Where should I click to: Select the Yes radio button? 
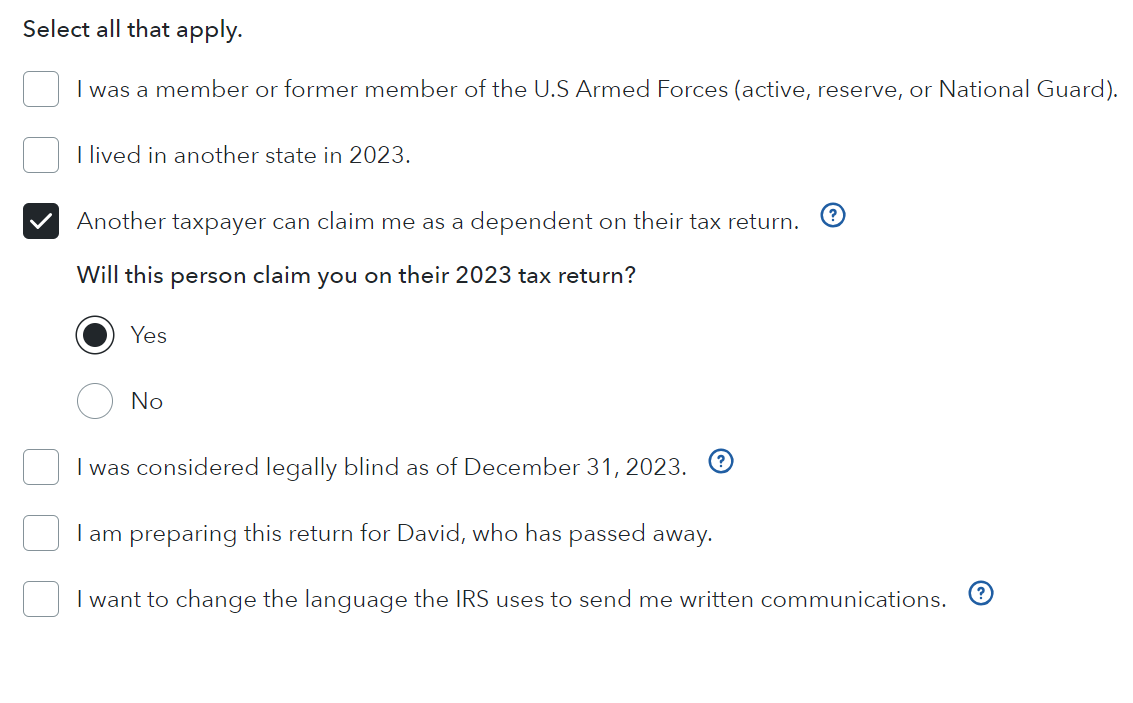coord(95,335)
